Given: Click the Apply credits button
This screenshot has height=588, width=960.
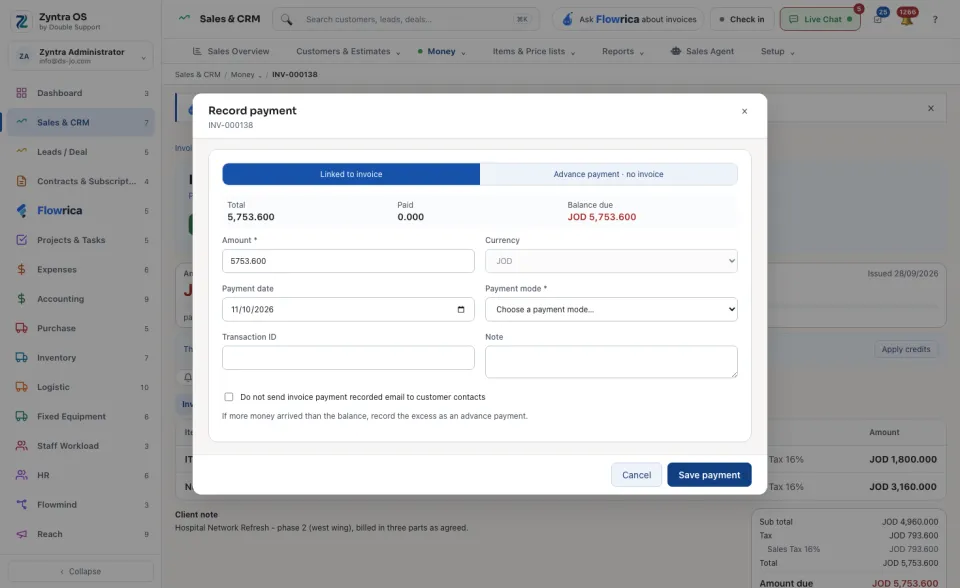Looking at the screenshot, I should click(x=906, y=349).
